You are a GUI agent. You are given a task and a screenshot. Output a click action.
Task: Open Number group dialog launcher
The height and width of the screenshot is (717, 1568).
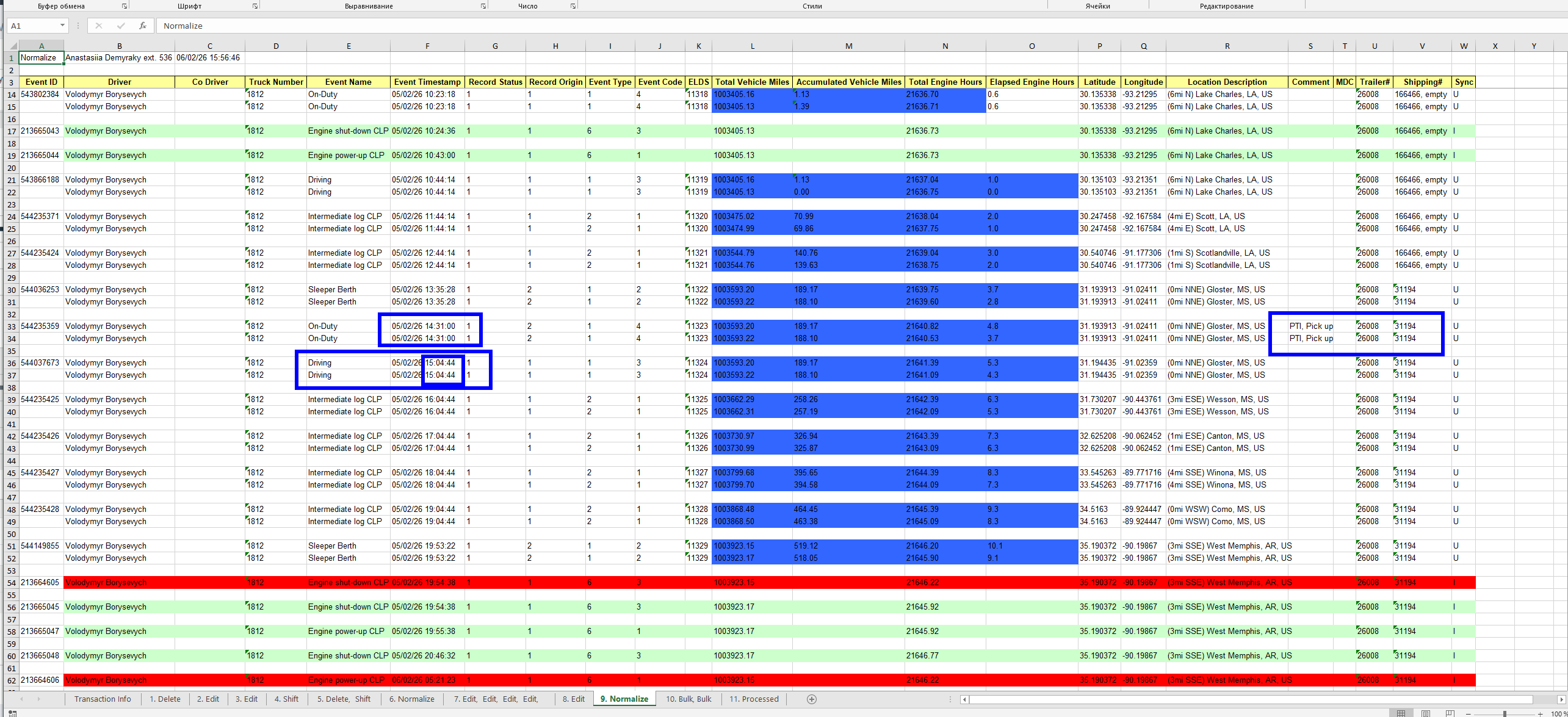pos(573,6)
